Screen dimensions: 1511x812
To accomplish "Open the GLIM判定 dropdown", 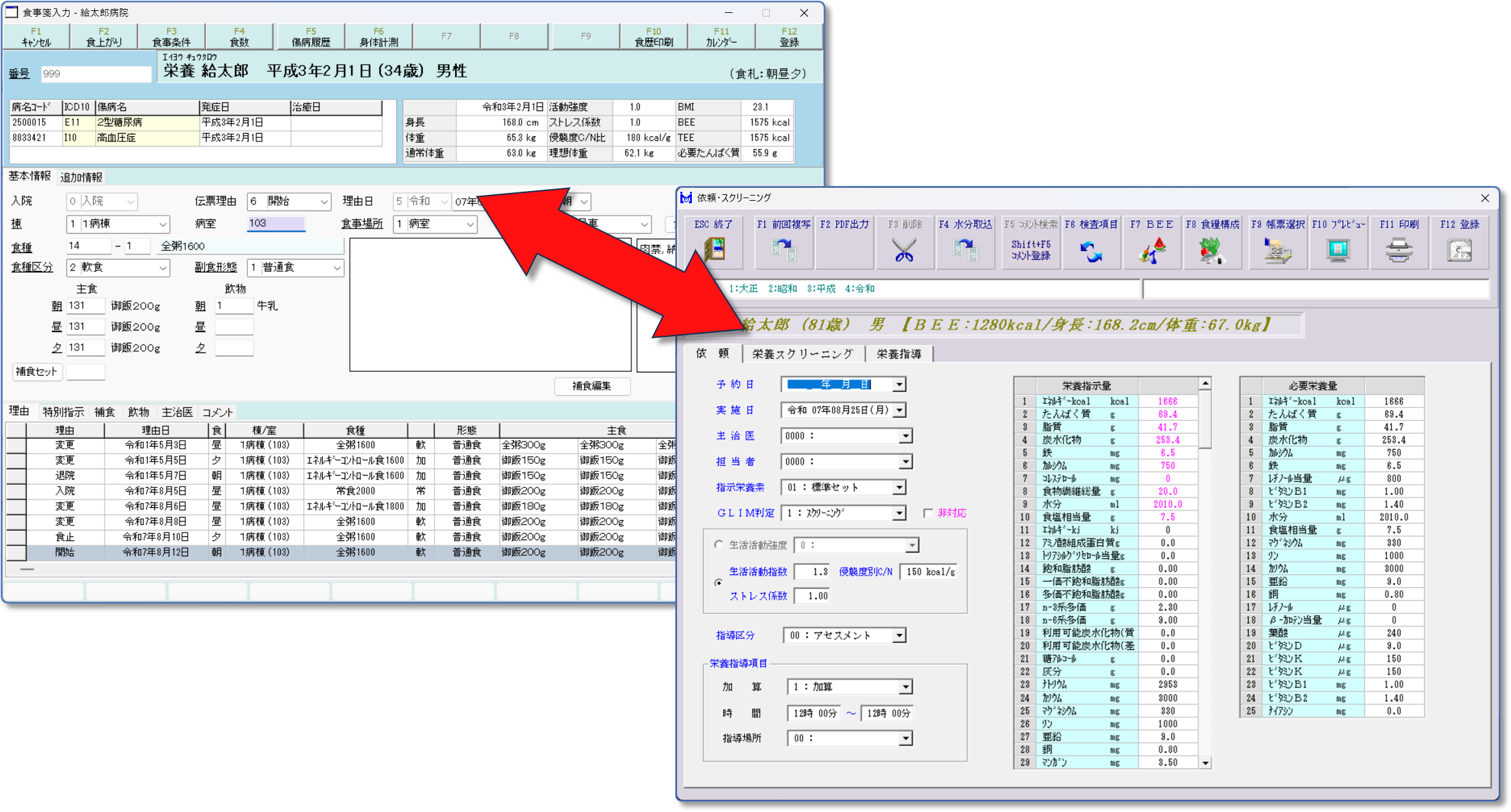I will coord(899,513).
